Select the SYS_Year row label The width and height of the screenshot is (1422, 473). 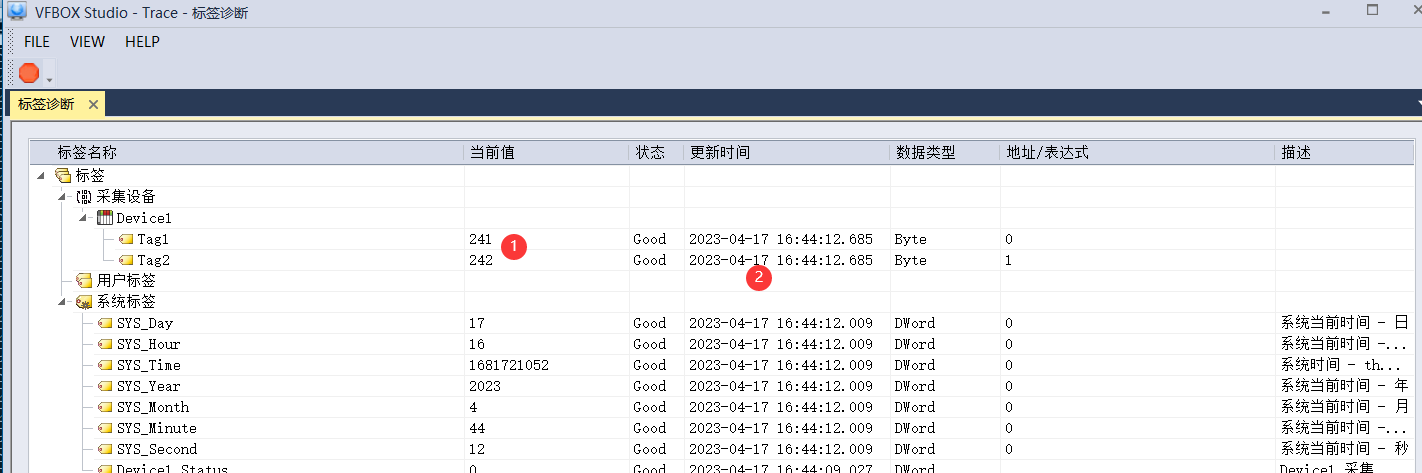click(x=149, y=386)
